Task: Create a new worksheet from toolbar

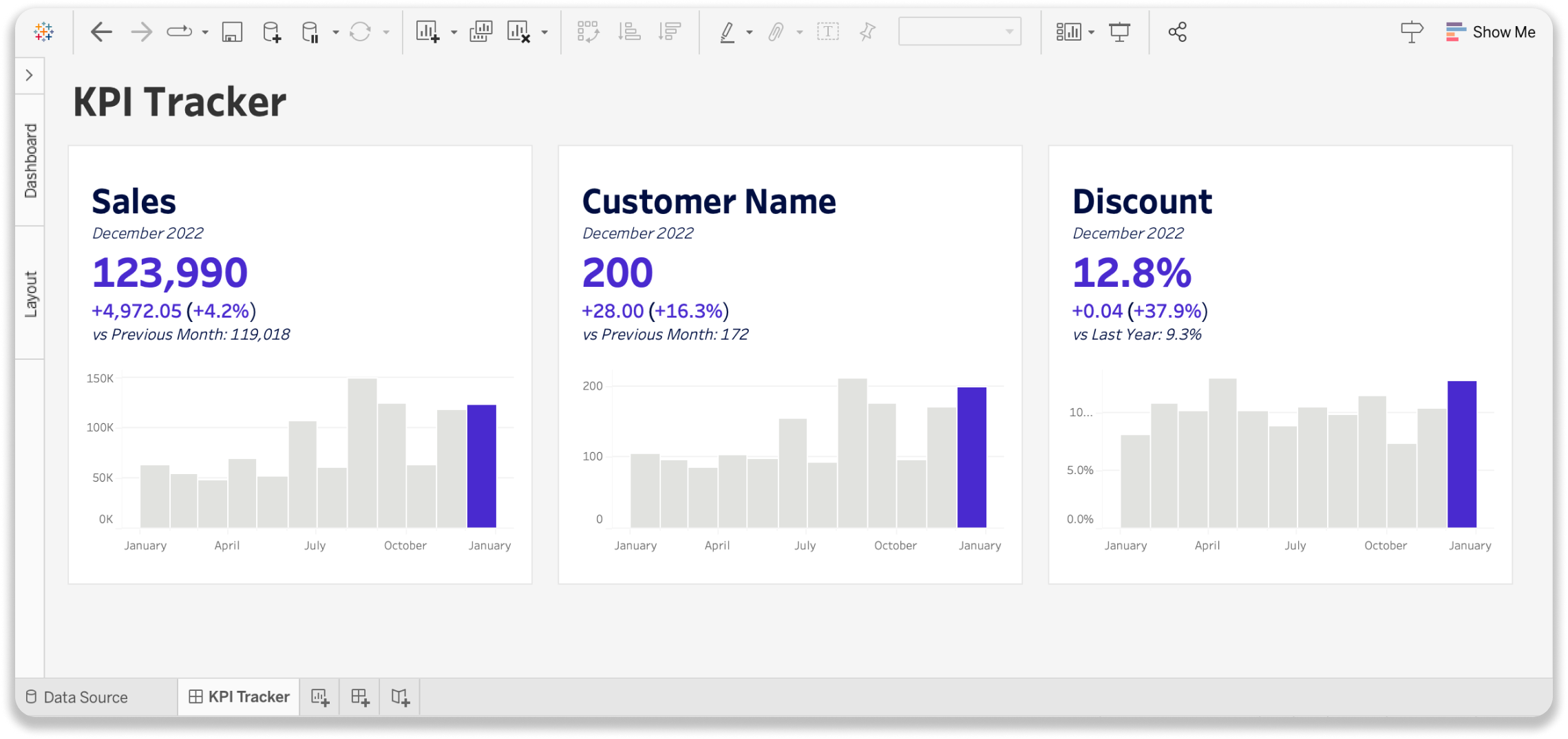Action: 427,32
